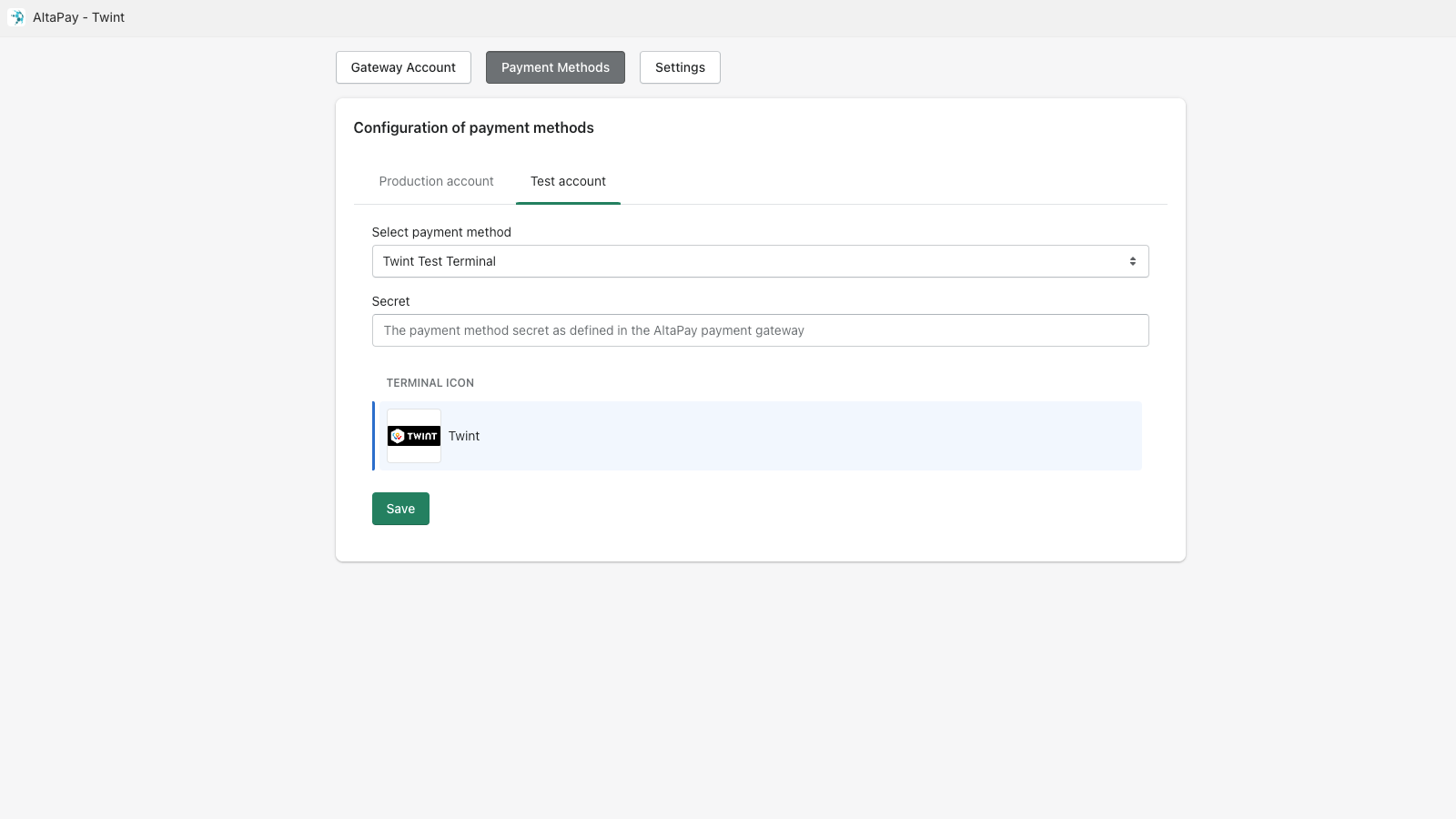Screen dimensions: 1456x819
Task: Click the 'Configuration of payment methods' heading
Action: click(x=473, y=127)
